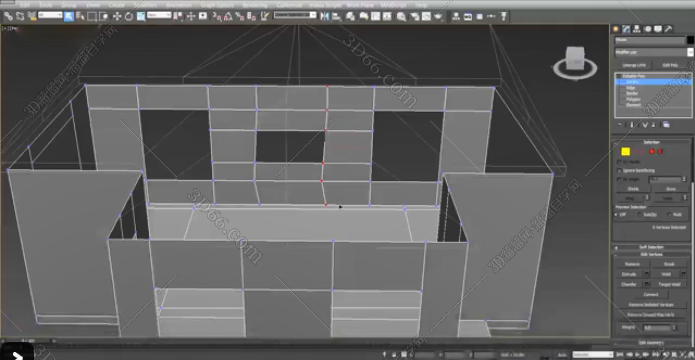Set Preview Selection to Multi
Viewport: 695px width, 360px height.
[669, 215]
